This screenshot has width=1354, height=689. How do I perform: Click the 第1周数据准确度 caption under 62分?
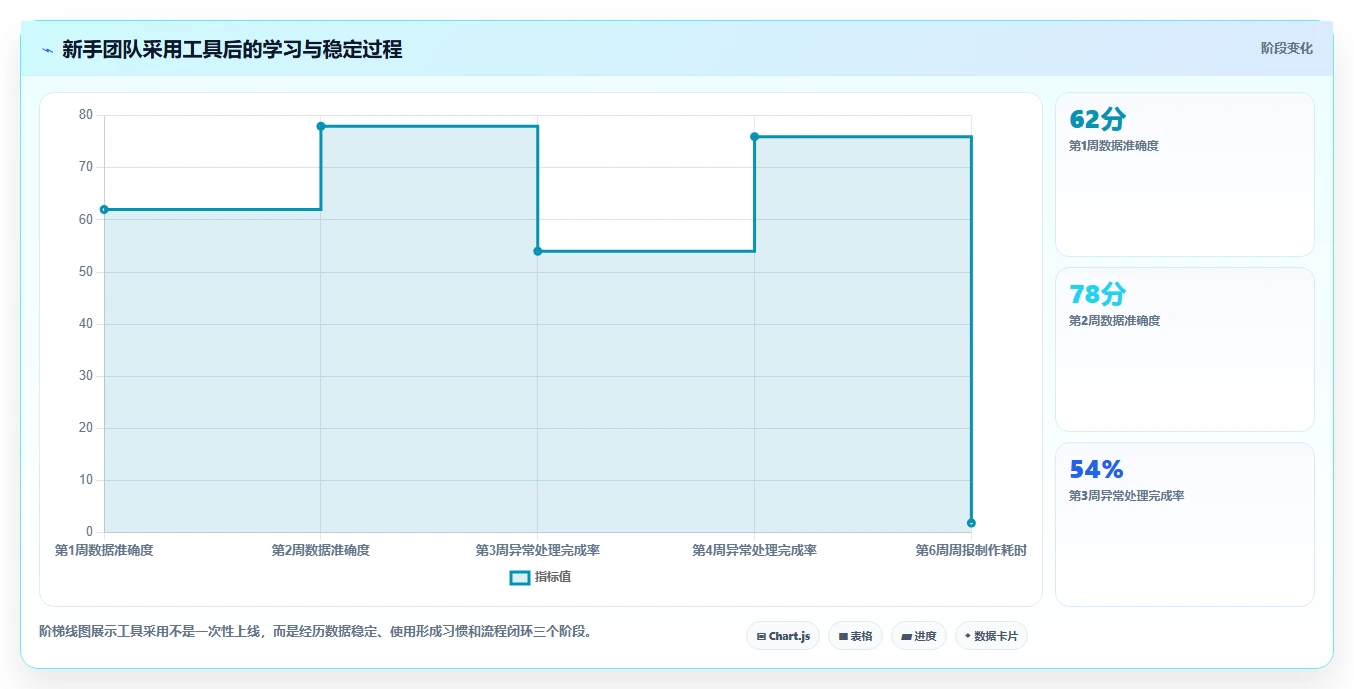pyautogui.click(x=1114, y=146)
